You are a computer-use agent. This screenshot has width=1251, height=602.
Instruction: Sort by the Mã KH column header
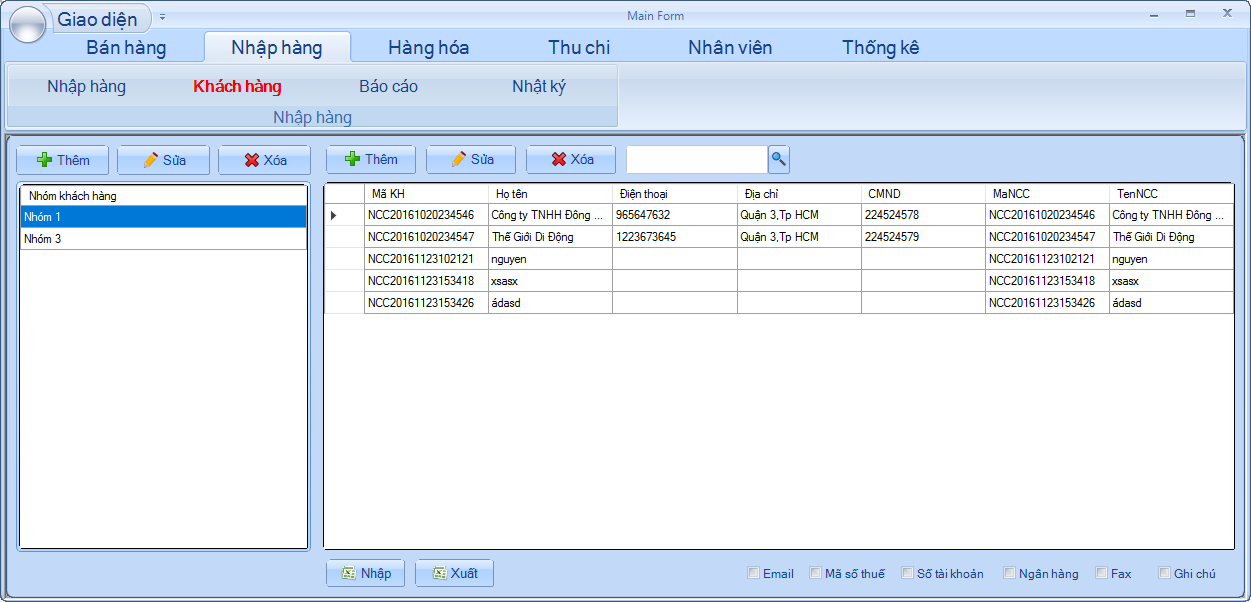click(x=426, y=193)
